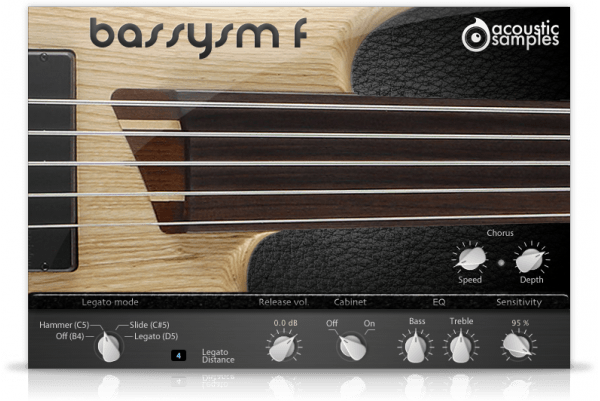This screenshot has height=401, width=600.
Task: Open the Legato Distance value box
Action: point(179,355)
